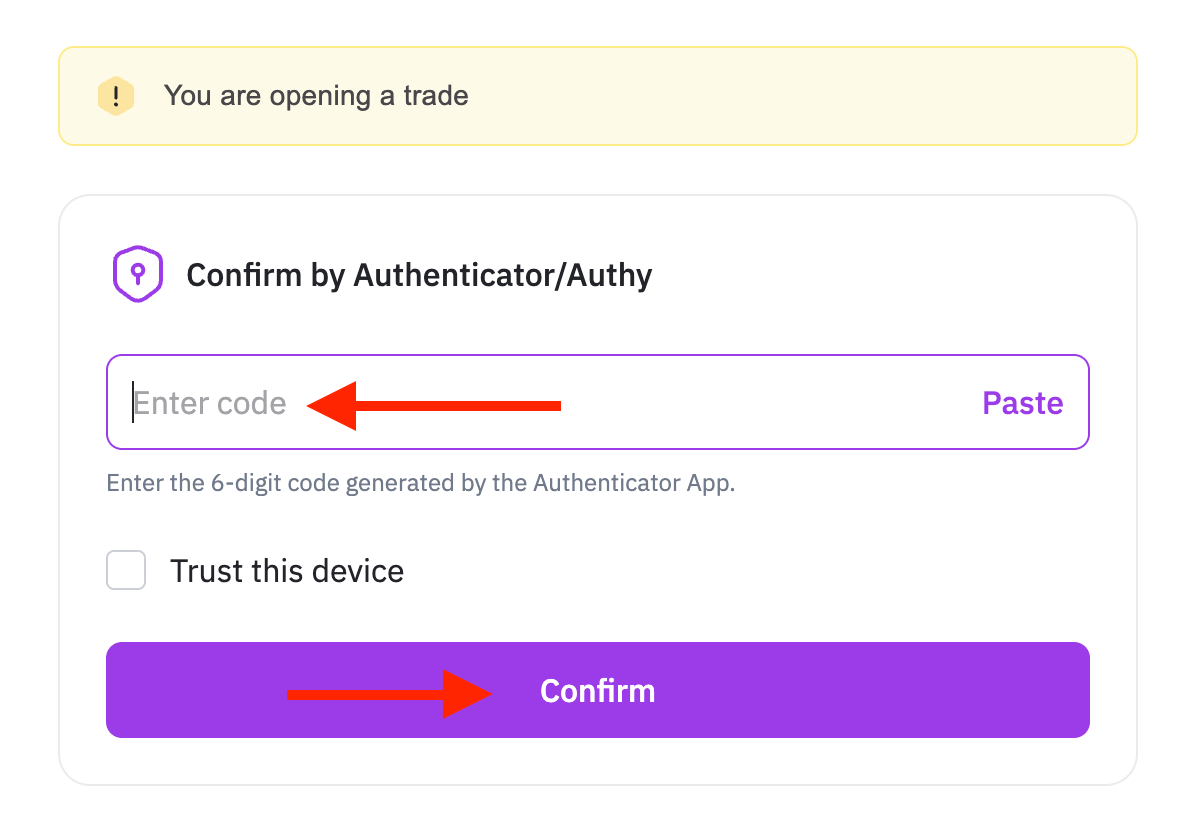Click the yellow hexagon warning icon
The width and height of the screenshot is (1178, 818).
tap(116, 96)
